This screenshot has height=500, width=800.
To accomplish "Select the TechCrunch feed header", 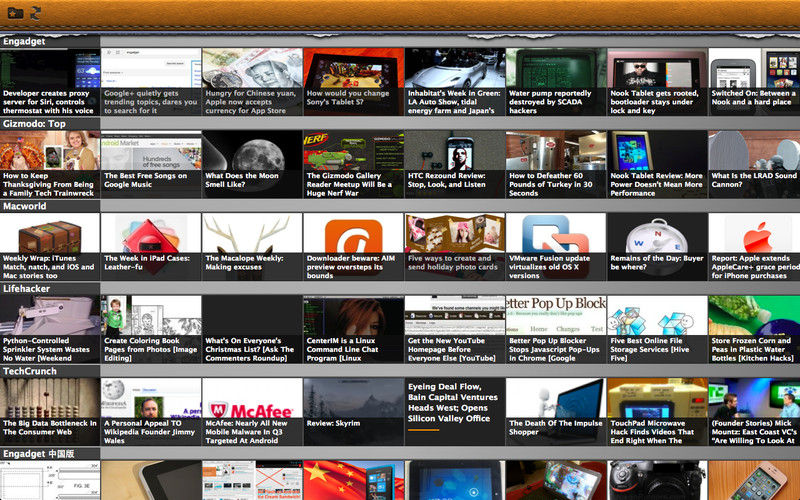I will click(x=50, y=371).
